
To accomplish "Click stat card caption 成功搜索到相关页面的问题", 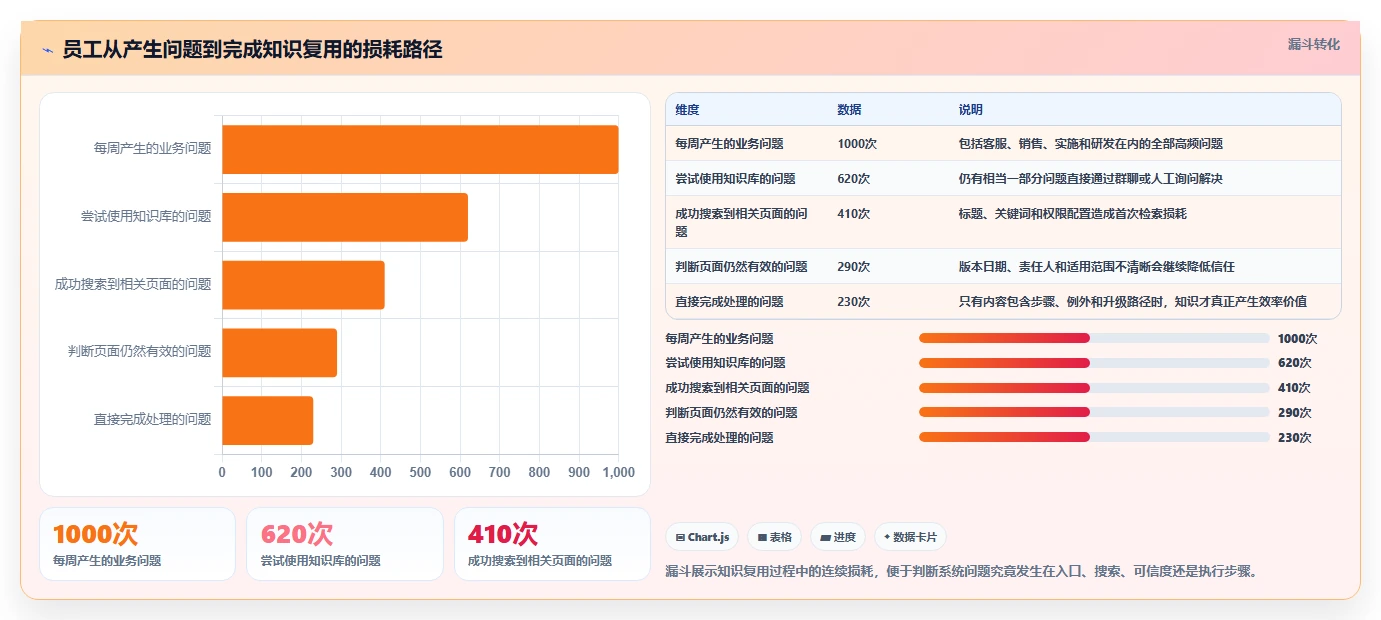I will pyautogui.click(x=540, y=561).
